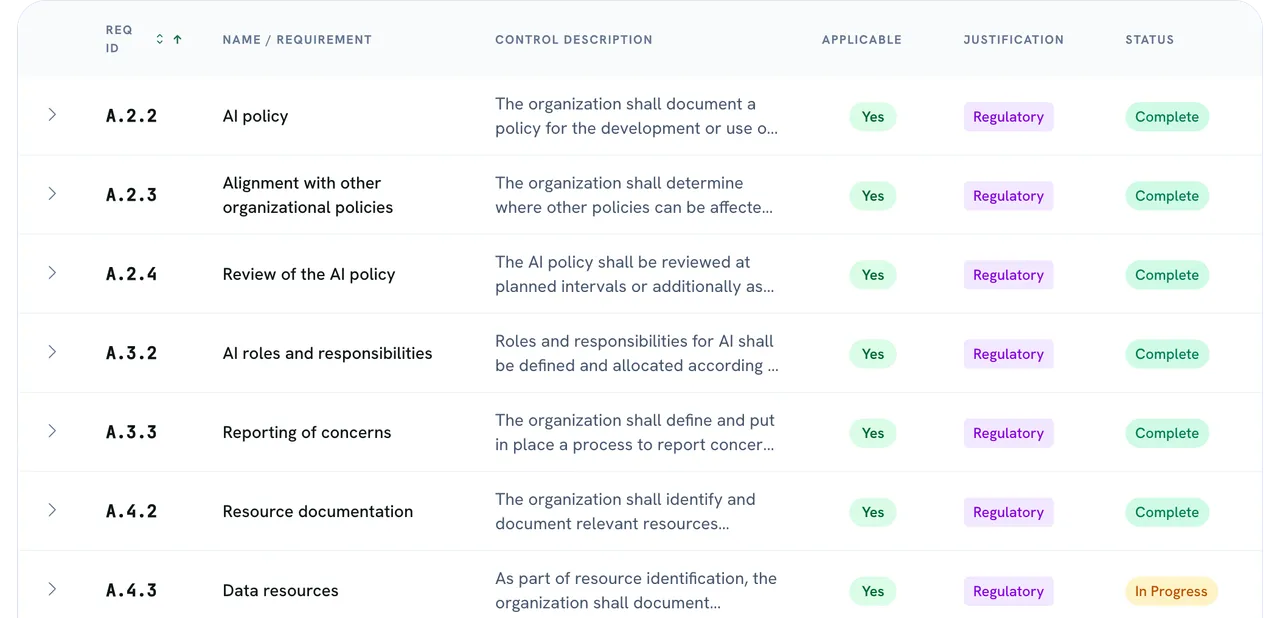1280x618 pixels.
Task: Select requirement ID A.2.3
Action: pyautogui.click(x=132, y=195)
